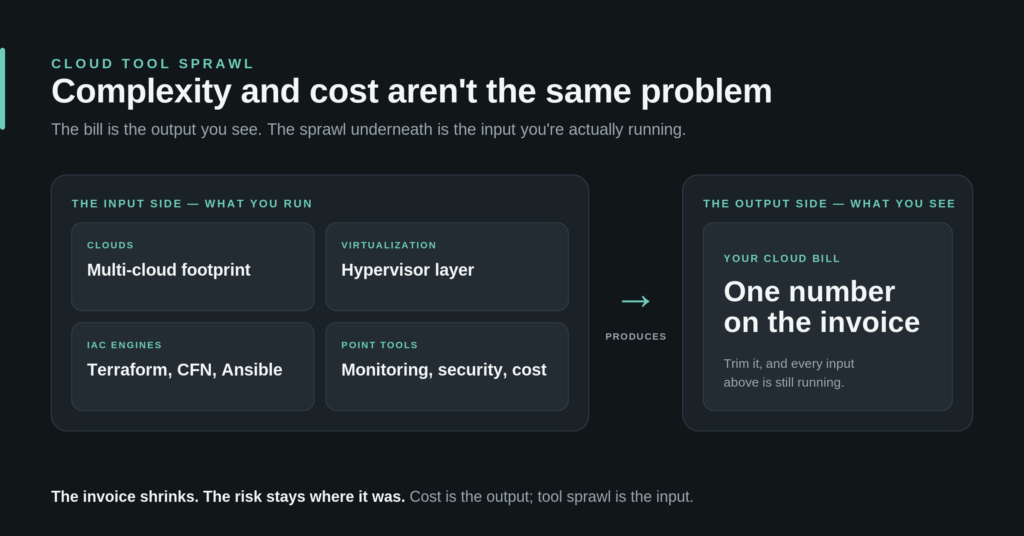Open the Terraform, CFN, Ansible card
The image size is (1024, 536).
[193, 366]
